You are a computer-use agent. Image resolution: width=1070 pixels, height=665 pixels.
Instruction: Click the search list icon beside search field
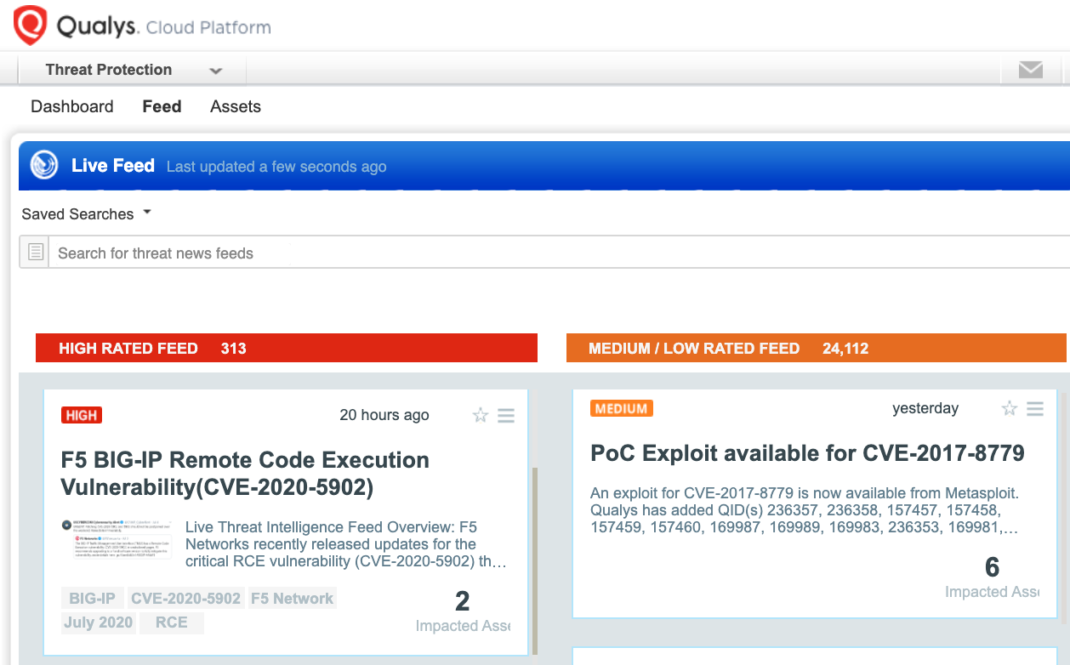tap(35, 252)
